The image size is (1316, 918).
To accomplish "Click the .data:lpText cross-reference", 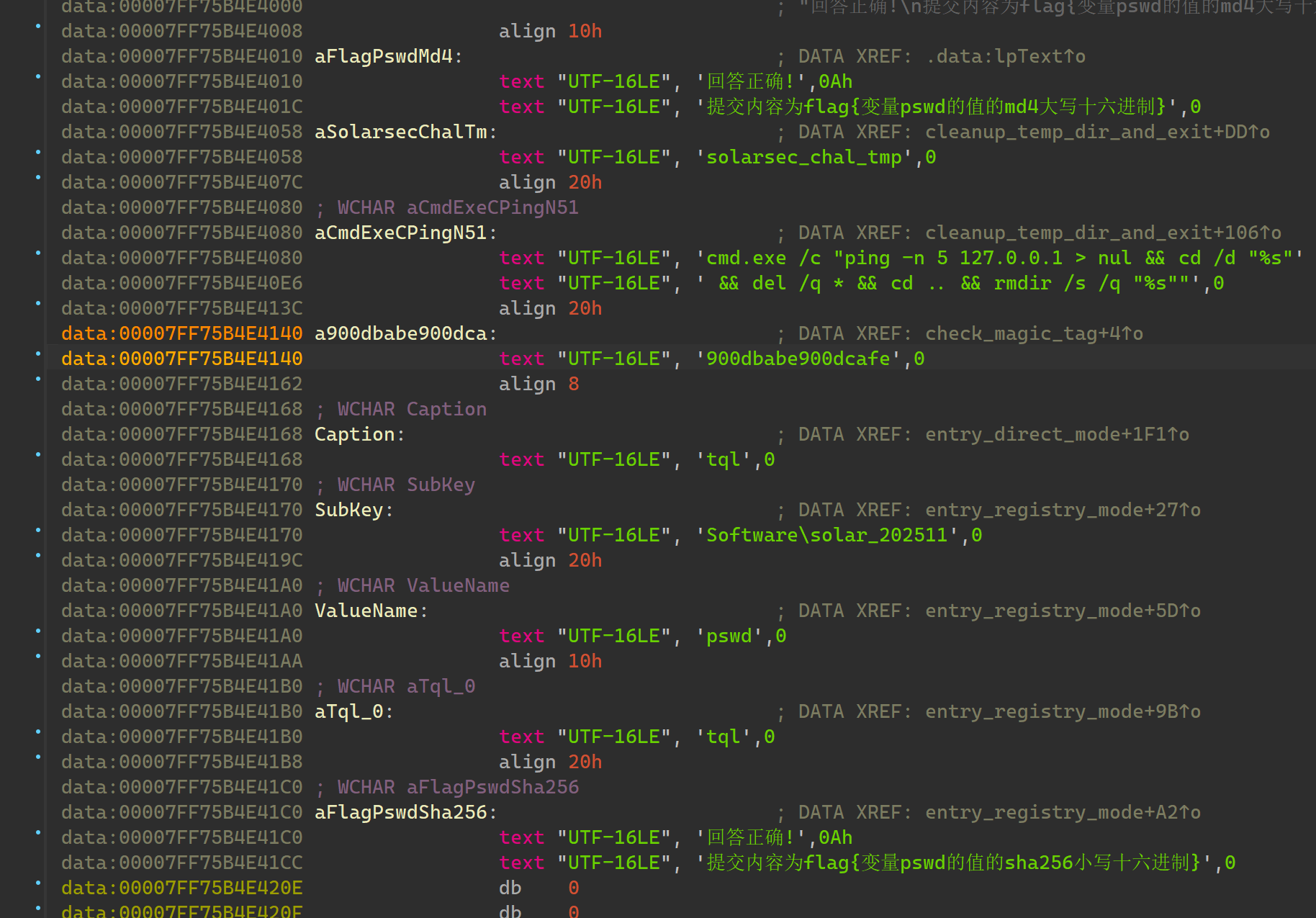I will [1005, 56].
